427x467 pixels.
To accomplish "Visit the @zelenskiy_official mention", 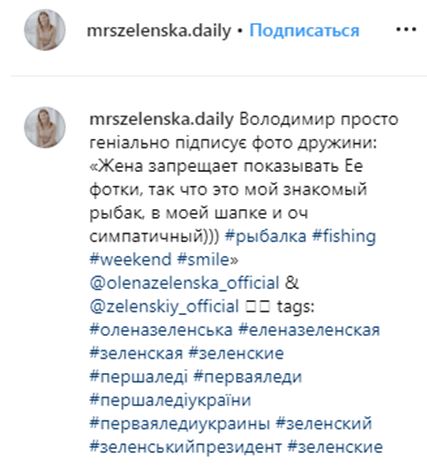I will coord(164,306).
